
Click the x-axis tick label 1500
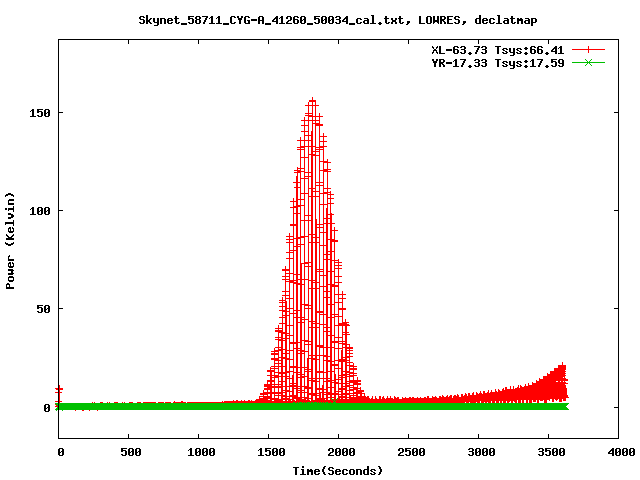[271, 452]
